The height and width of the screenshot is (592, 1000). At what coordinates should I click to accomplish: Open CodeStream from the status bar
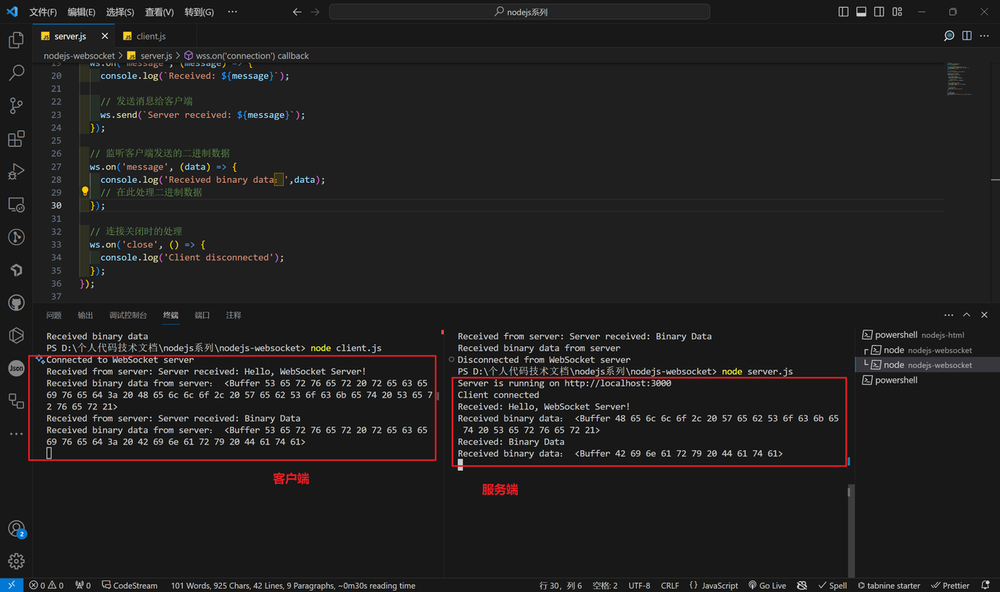pos(129,585)
